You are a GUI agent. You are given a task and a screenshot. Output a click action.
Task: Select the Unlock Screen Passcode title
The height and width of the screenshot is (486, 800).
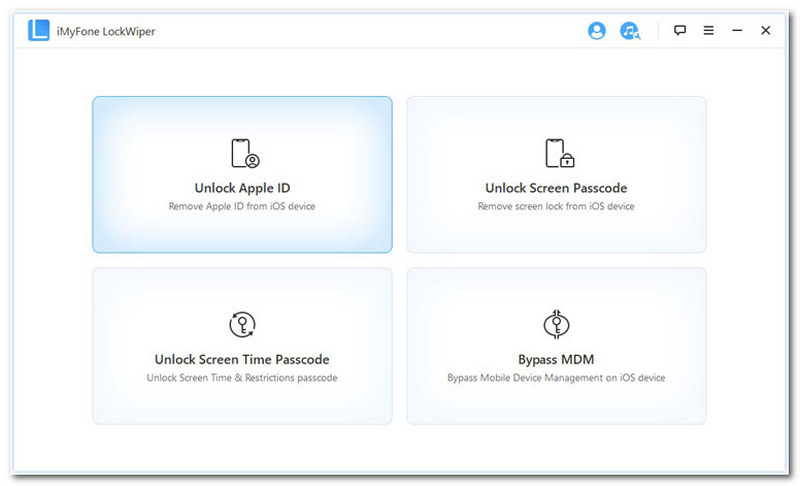(556, 188)
